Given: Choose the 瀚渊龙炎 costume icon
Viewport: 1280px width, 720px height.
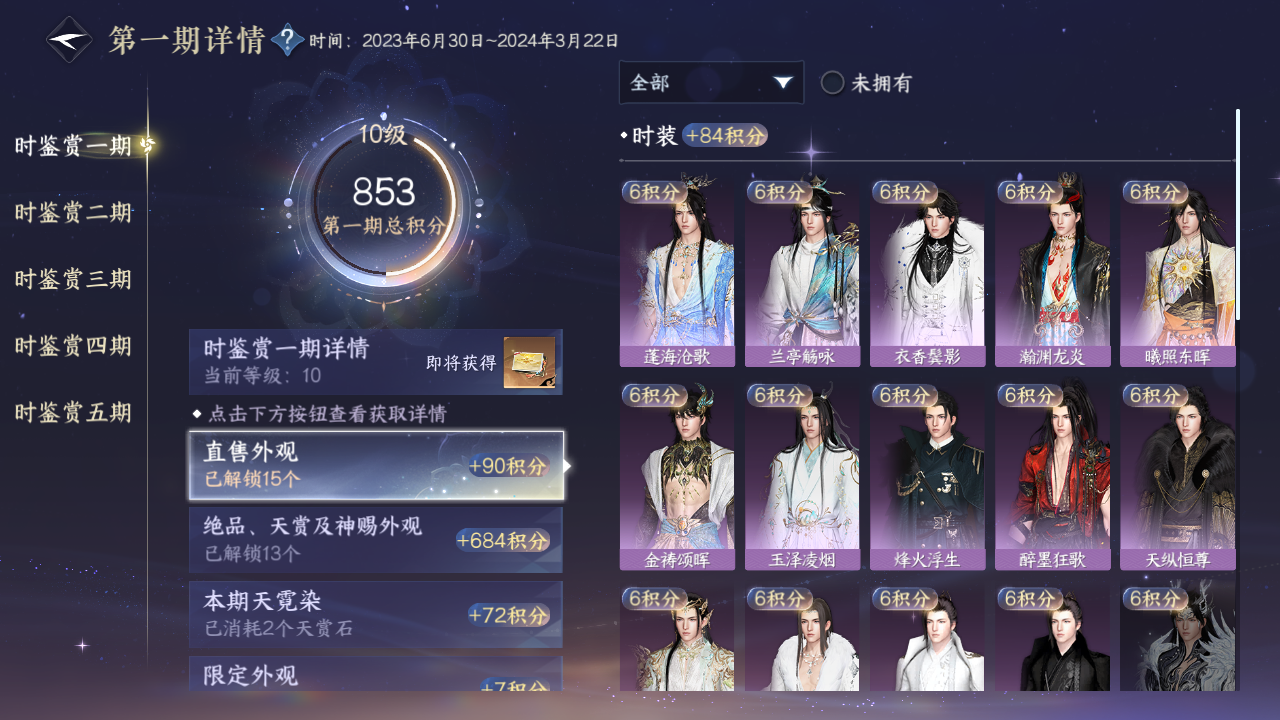Looking at the screenshot, I should tap(1052, 274).
